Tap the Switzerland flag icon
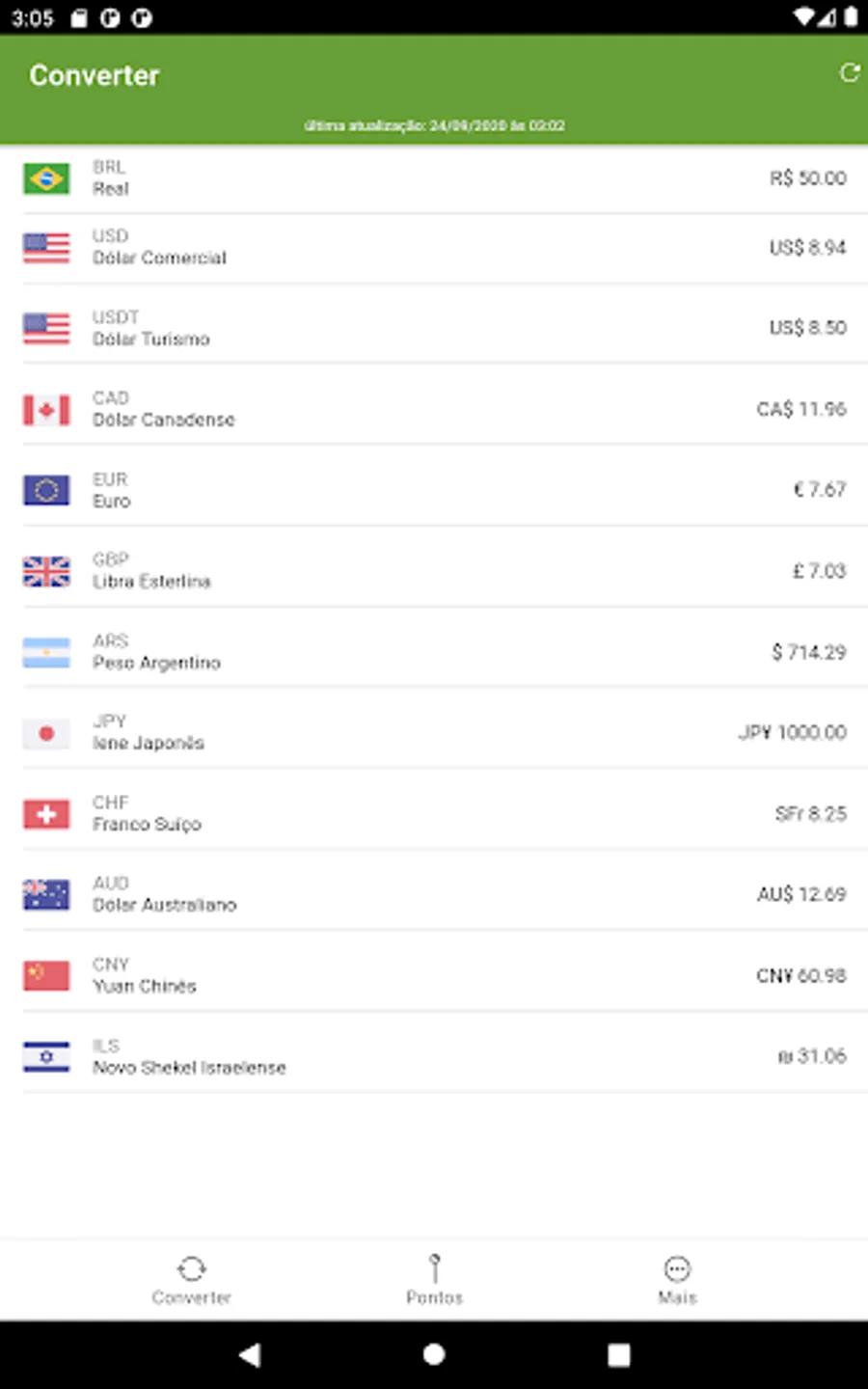 point(46,814)
